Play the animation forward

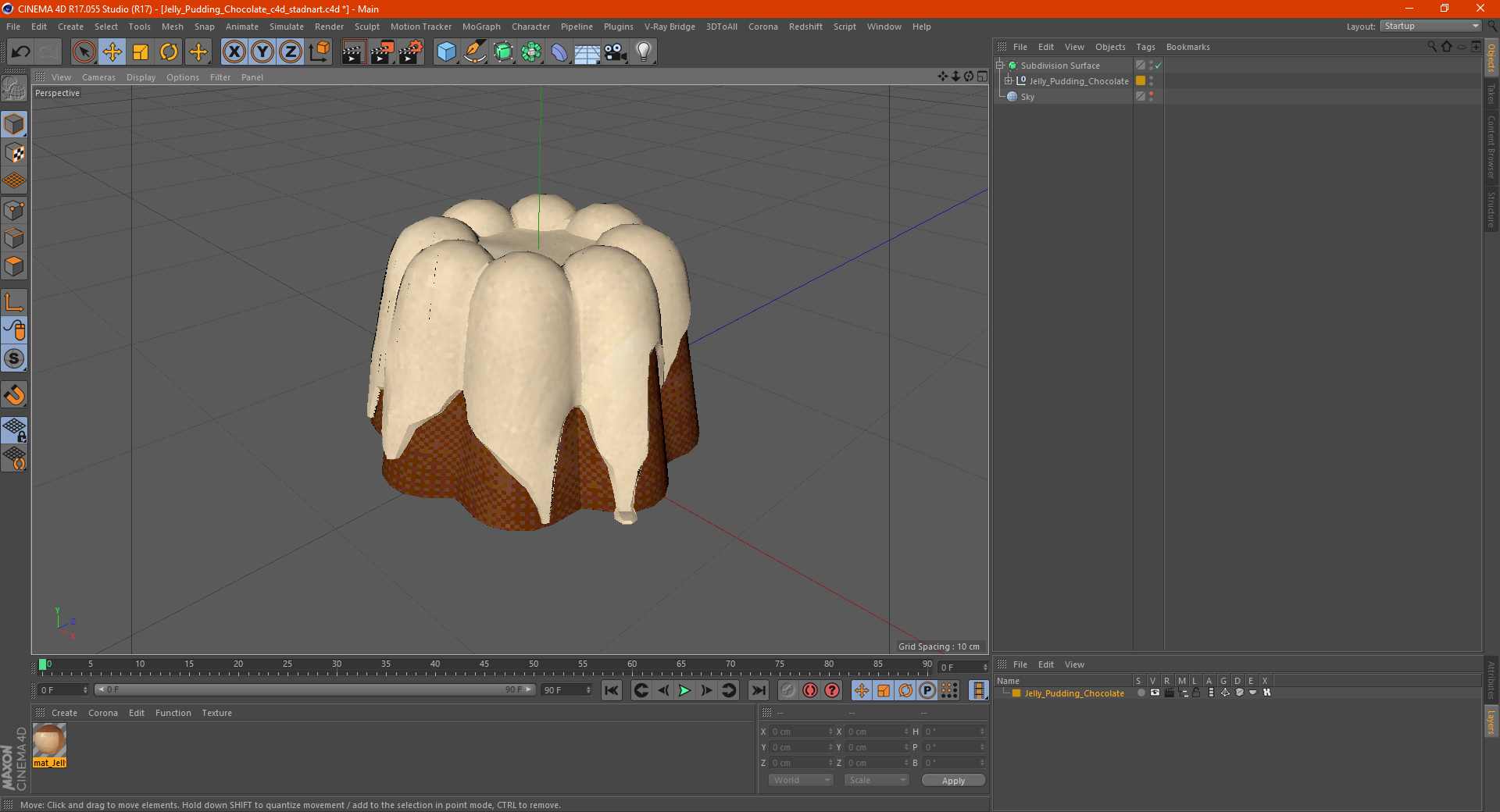684,690
